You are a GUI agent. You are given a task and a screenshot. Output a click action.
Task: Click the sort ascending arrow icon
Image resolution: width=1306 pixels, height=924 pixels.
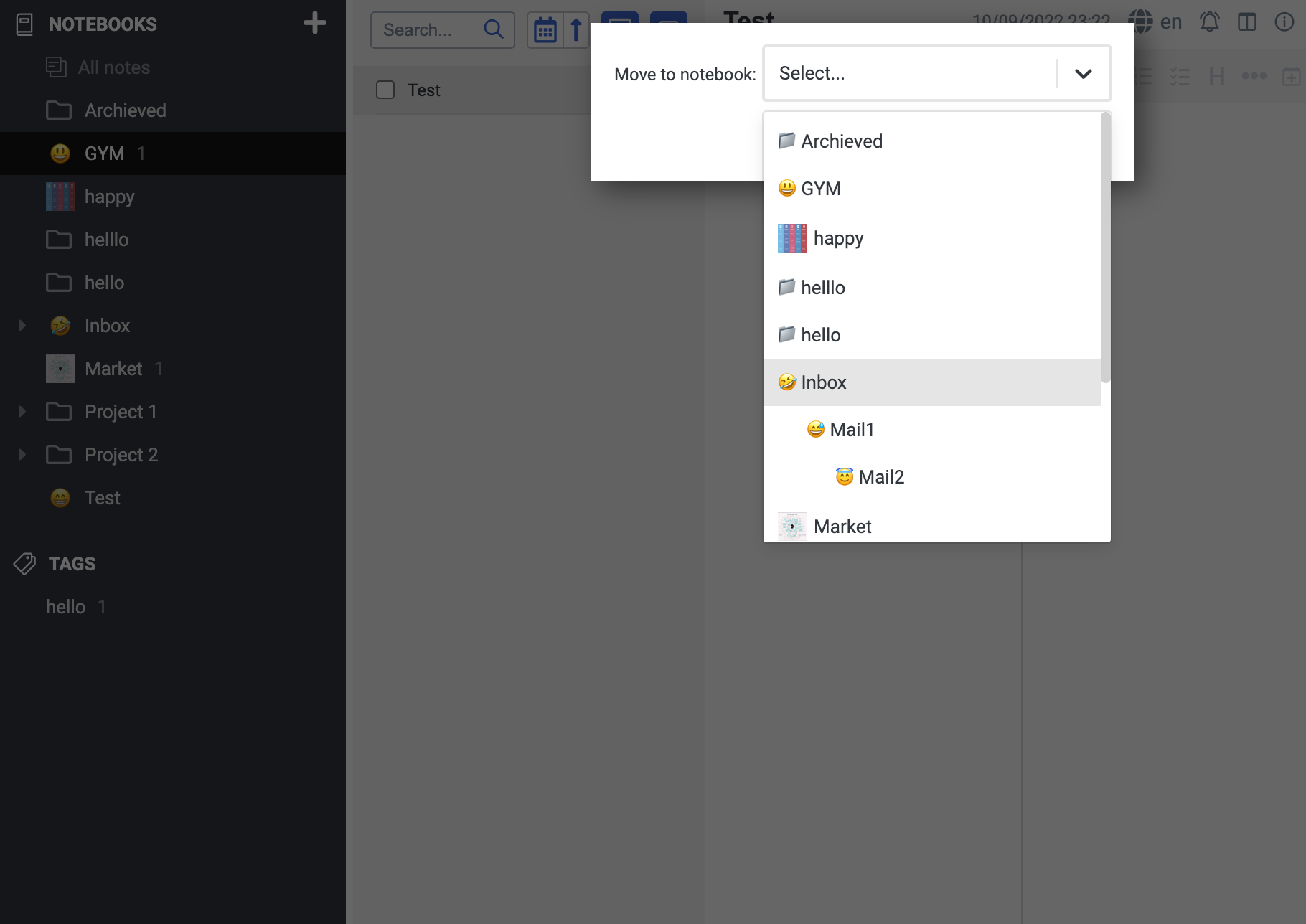tap(576, 29)
